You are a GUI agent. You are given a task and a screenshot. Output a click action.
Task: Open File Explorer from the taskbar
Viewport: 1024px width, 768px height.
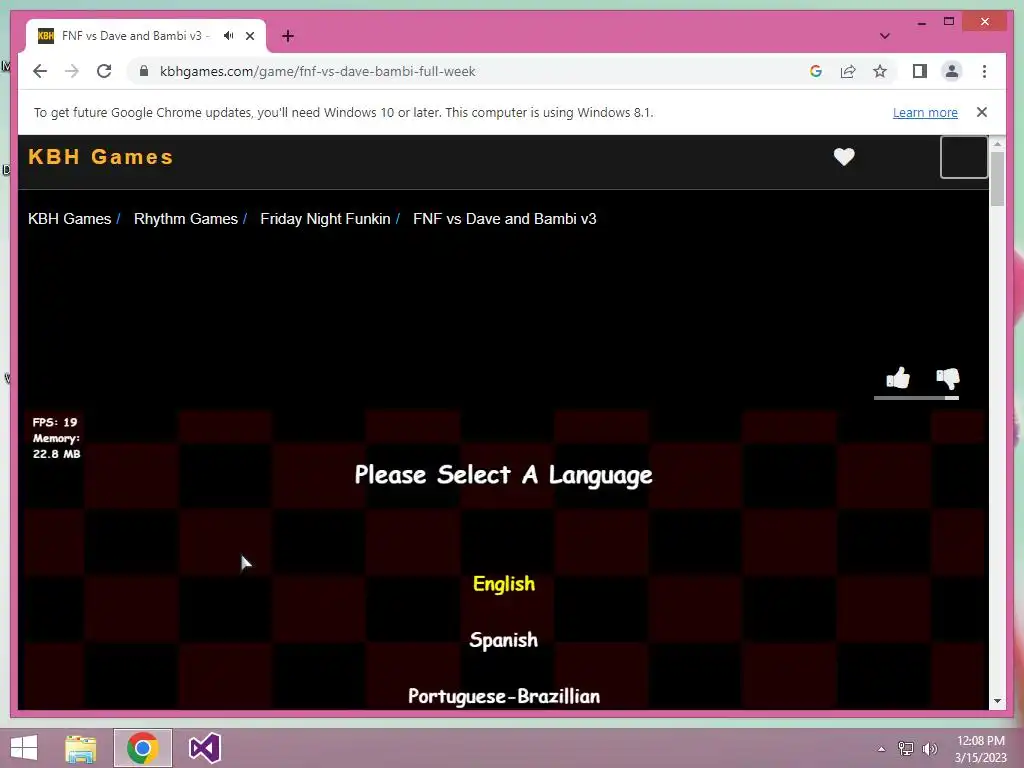80,748
